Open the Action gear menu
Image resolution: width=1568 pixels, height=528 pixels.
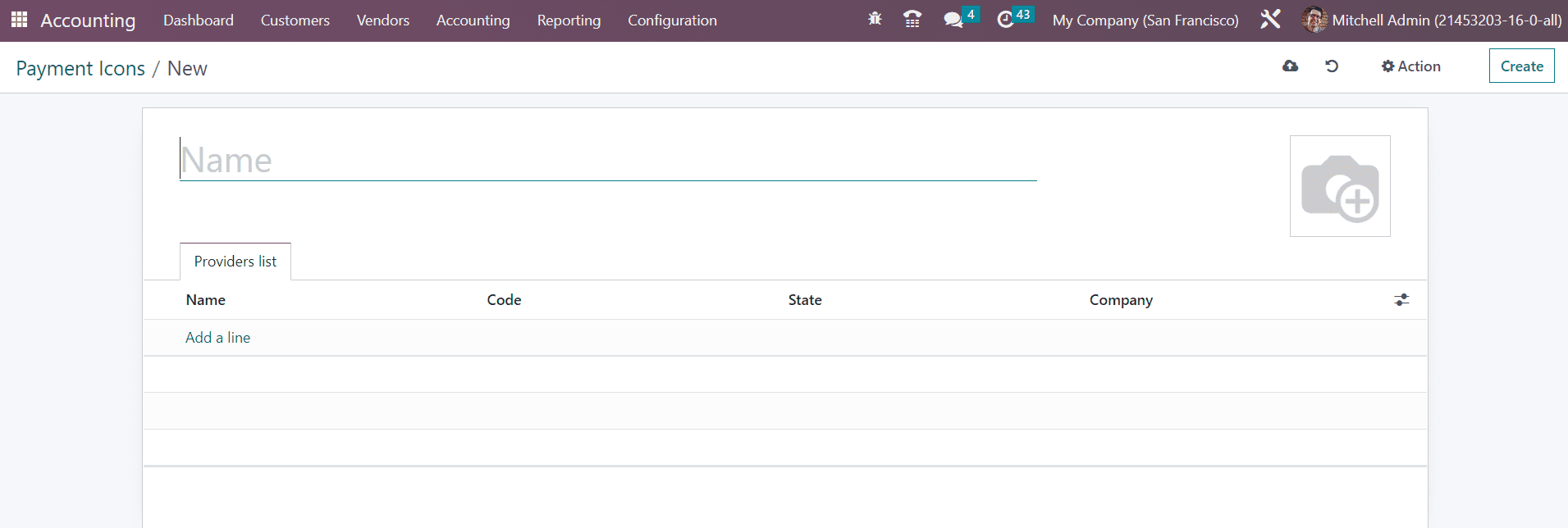(1410, 66)
